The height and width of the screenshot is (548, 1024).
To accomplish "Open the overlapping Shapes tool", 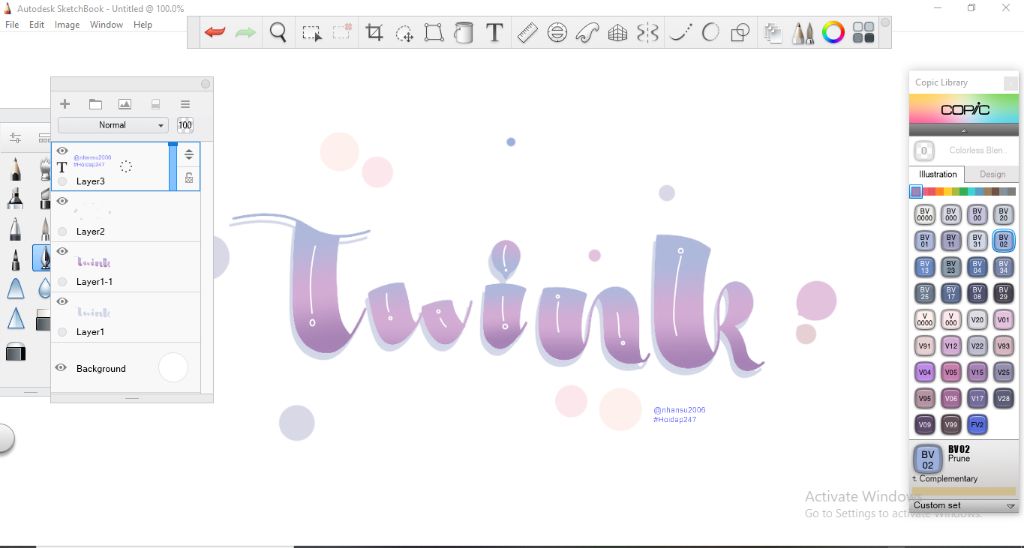I will coord(740,32).
